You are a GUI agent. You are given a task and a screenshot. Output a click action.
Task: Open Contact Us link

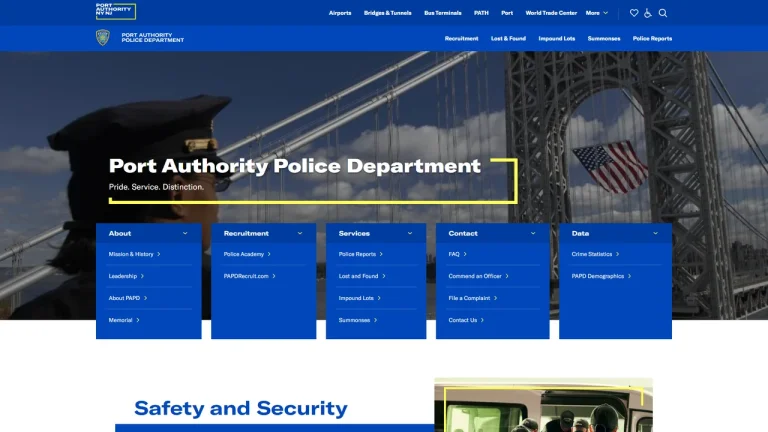coord(466,320)
